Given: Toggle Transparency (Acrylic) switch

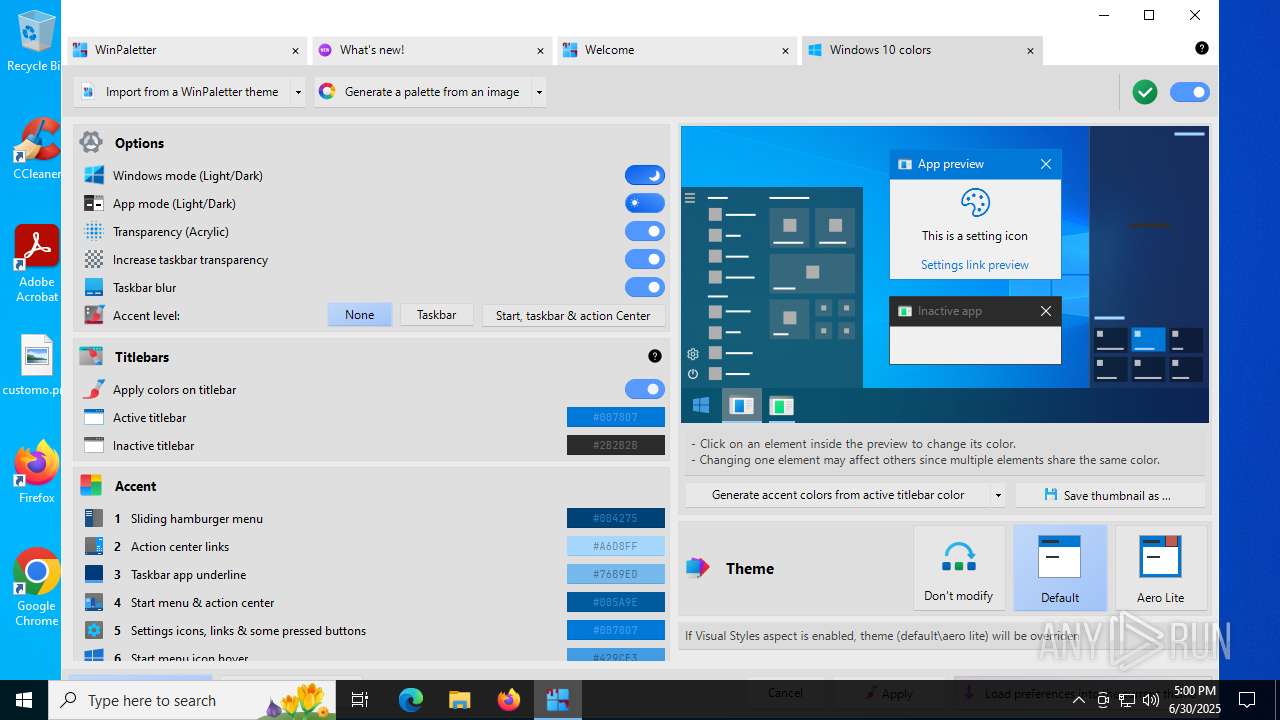Looking at the screenshot, I should pyautogui.click(x=645, y=231).
